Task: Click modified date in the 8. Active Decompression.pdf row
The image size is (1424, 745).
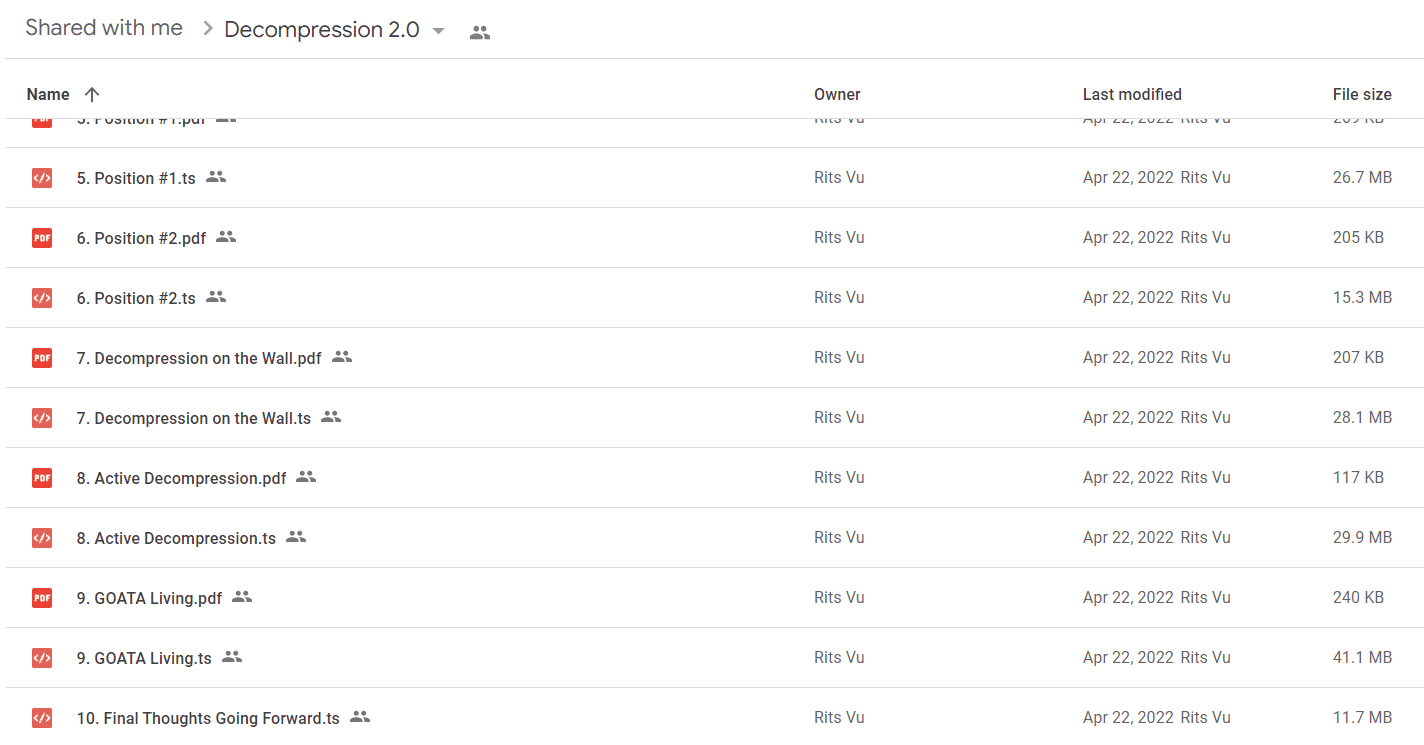Action: point(1128,478)
